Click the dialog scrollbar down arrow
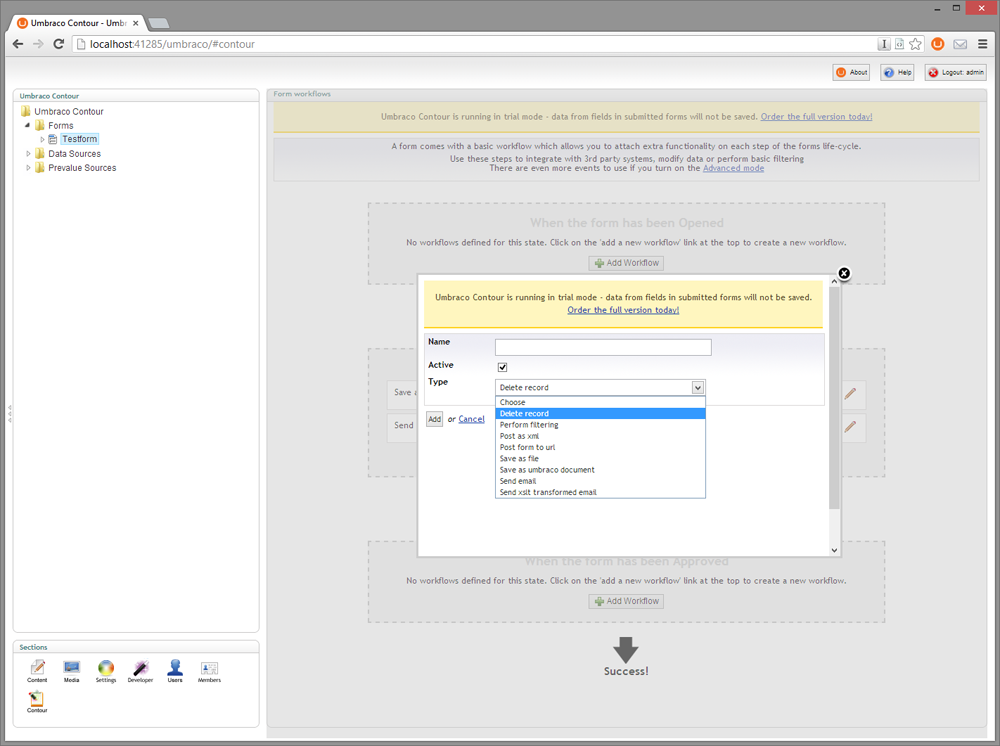 point(834,550)
